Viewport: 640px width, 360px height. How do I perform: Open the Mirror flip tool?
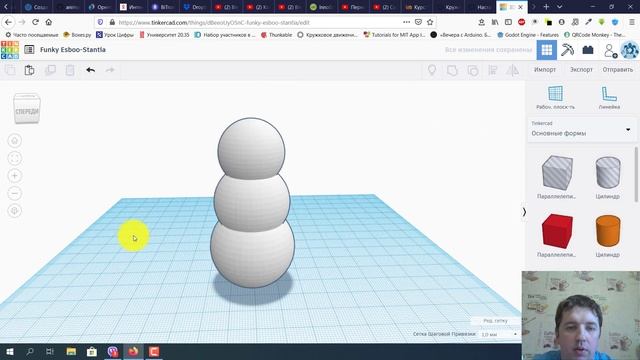(x=513, y=70)
